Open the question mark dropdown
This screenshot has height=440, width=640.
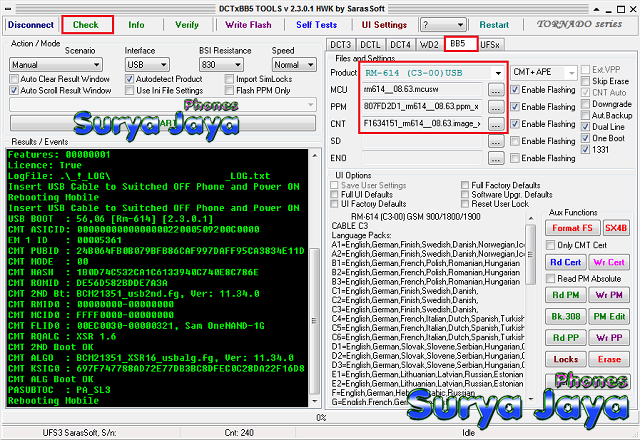click(x=443, y=25)
